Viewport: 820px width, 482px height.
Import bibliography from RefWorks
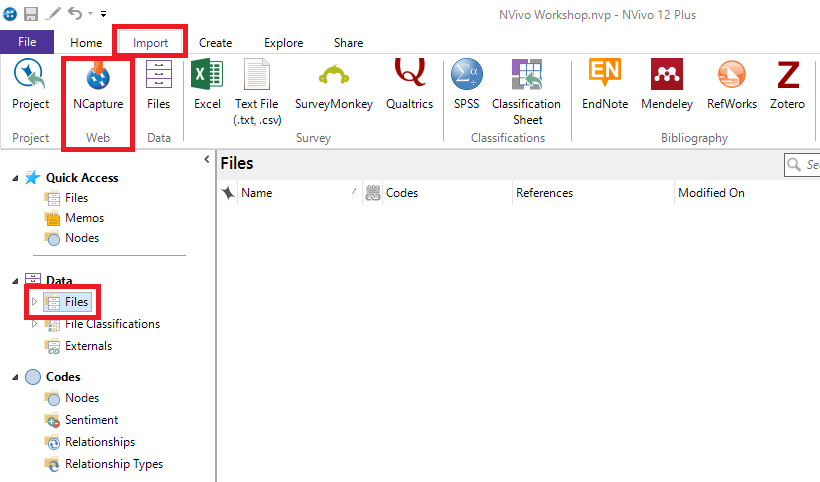732,84
